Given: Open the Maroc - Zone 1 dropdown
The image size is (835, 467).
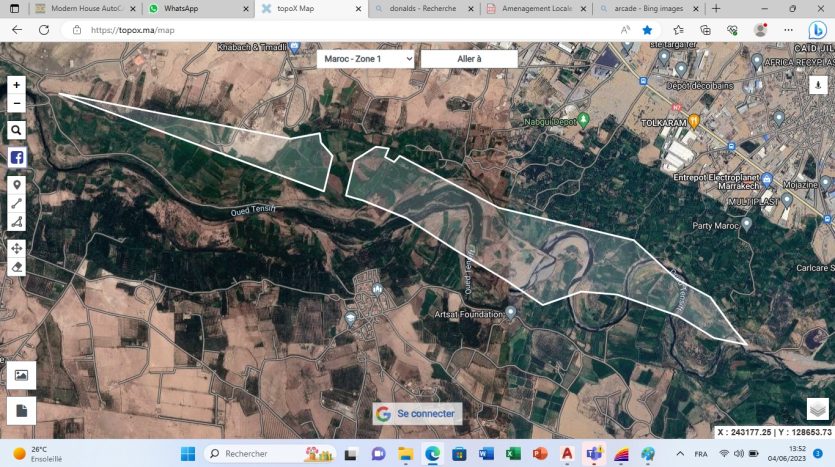Looking at the screenshot, I should tap(365, 59).
